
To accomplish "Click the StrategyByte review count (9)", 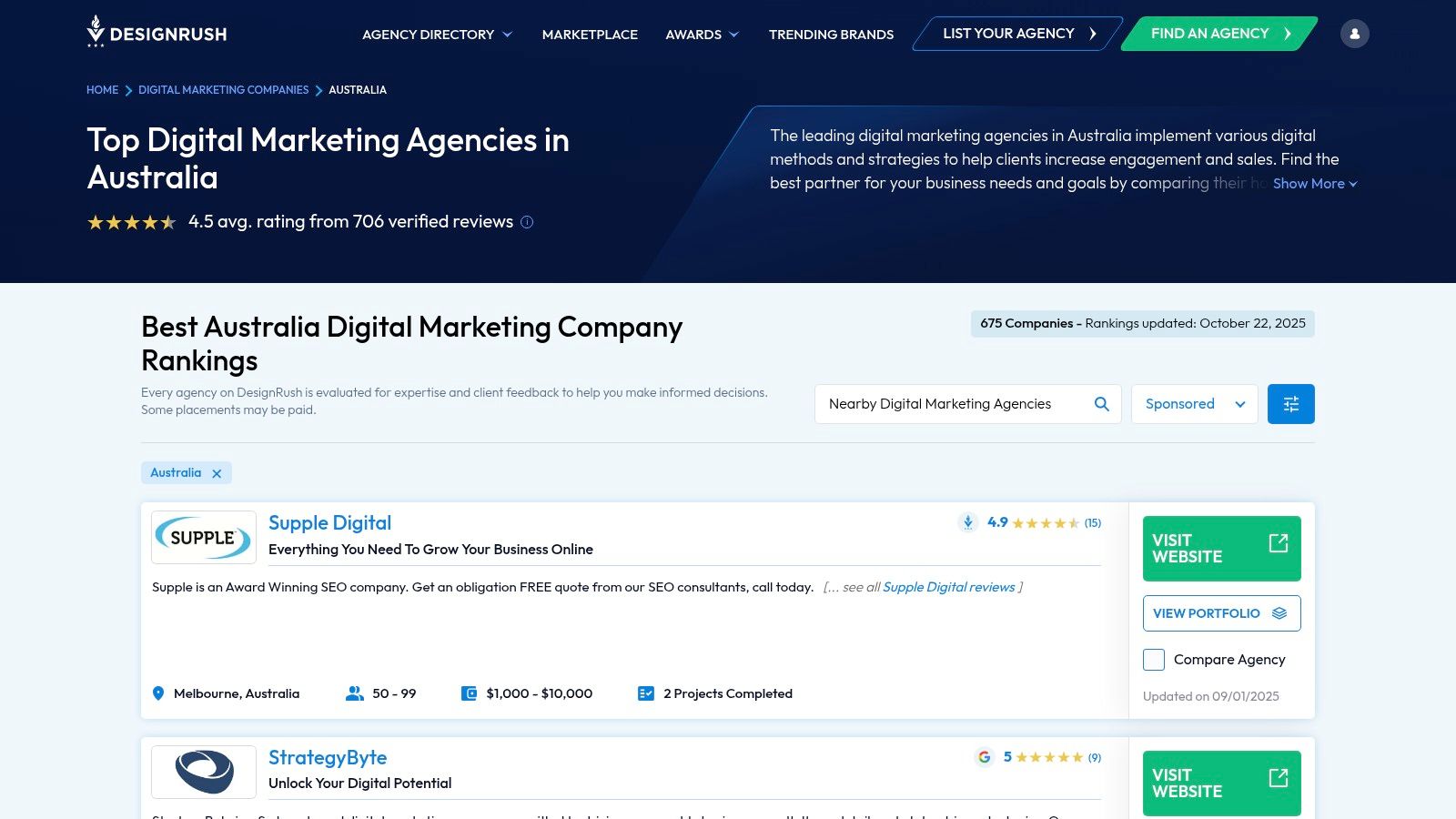I will pos(1095,757).
